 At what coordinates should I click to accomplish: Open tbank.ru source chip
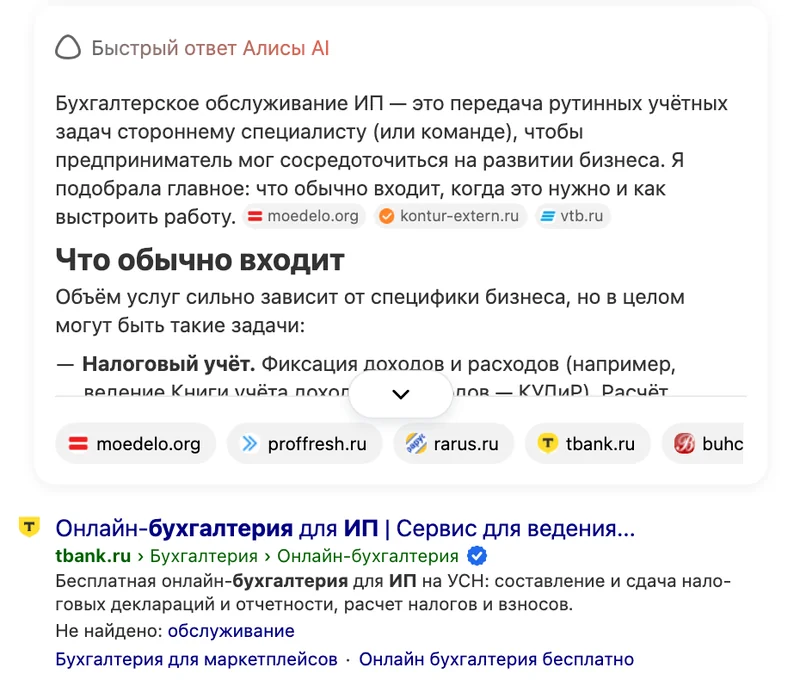[587, 444]
